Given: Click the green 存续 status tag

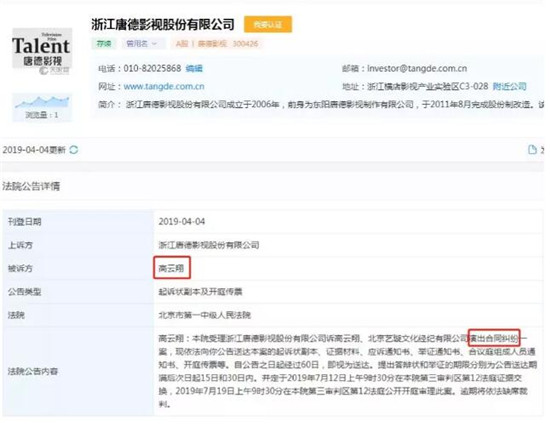Looking at the screenshot, I should pos(104,44).
